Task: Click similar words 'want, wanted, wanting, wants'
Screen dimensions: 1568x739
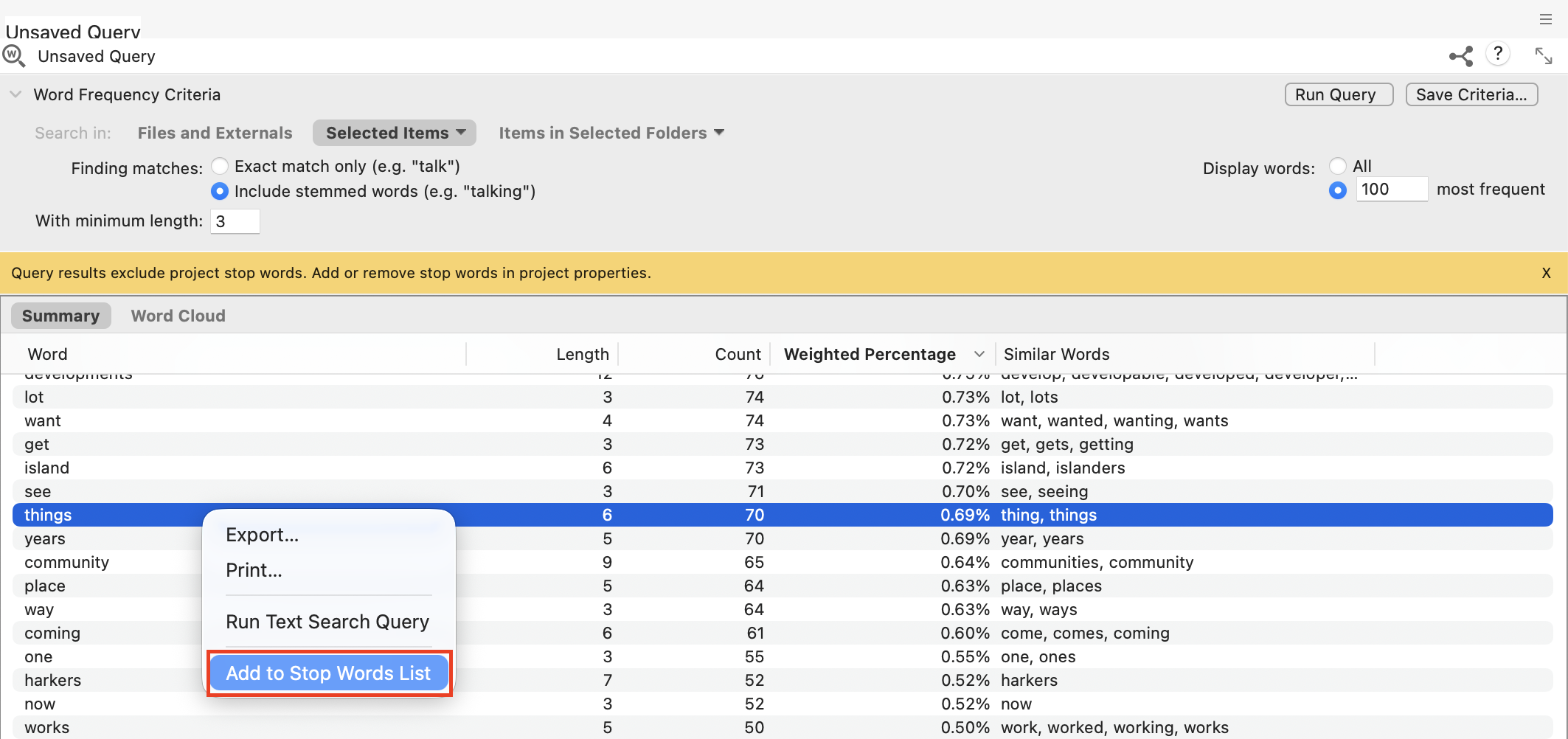Action: pos(1114,420)
